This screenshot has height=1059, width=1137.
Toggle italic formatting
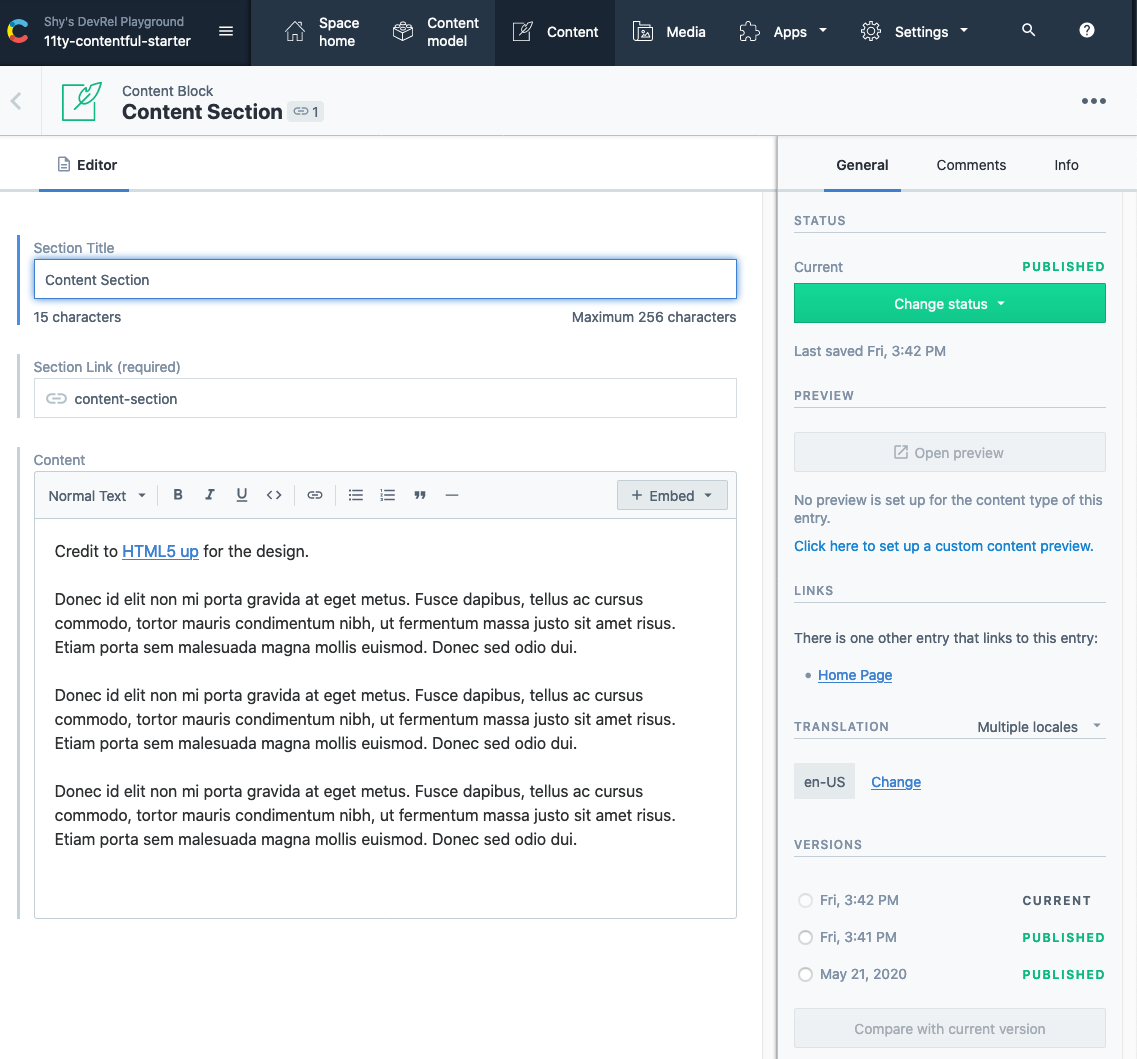pos(210,495)
